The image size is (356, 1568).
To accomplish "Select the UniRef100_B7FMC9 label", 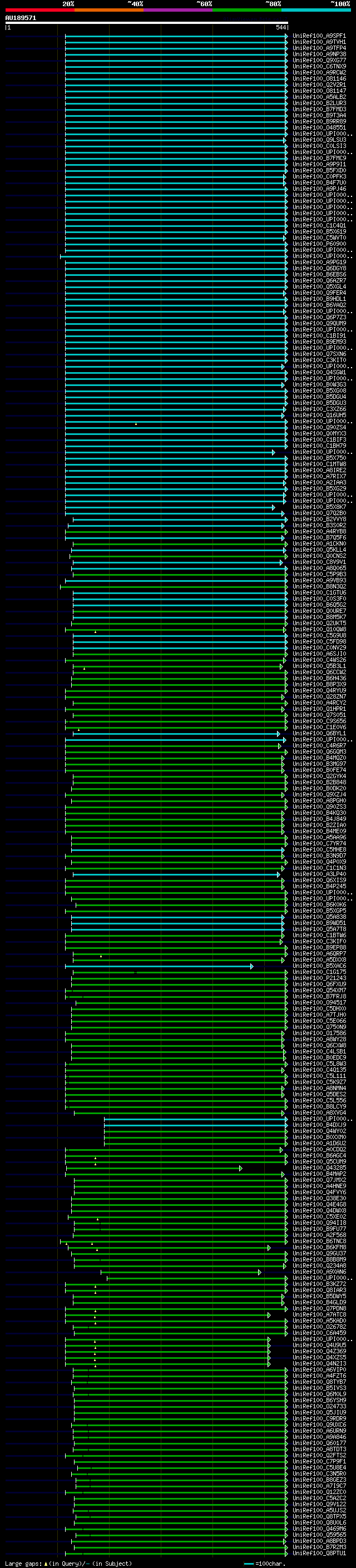I will 319,159.
